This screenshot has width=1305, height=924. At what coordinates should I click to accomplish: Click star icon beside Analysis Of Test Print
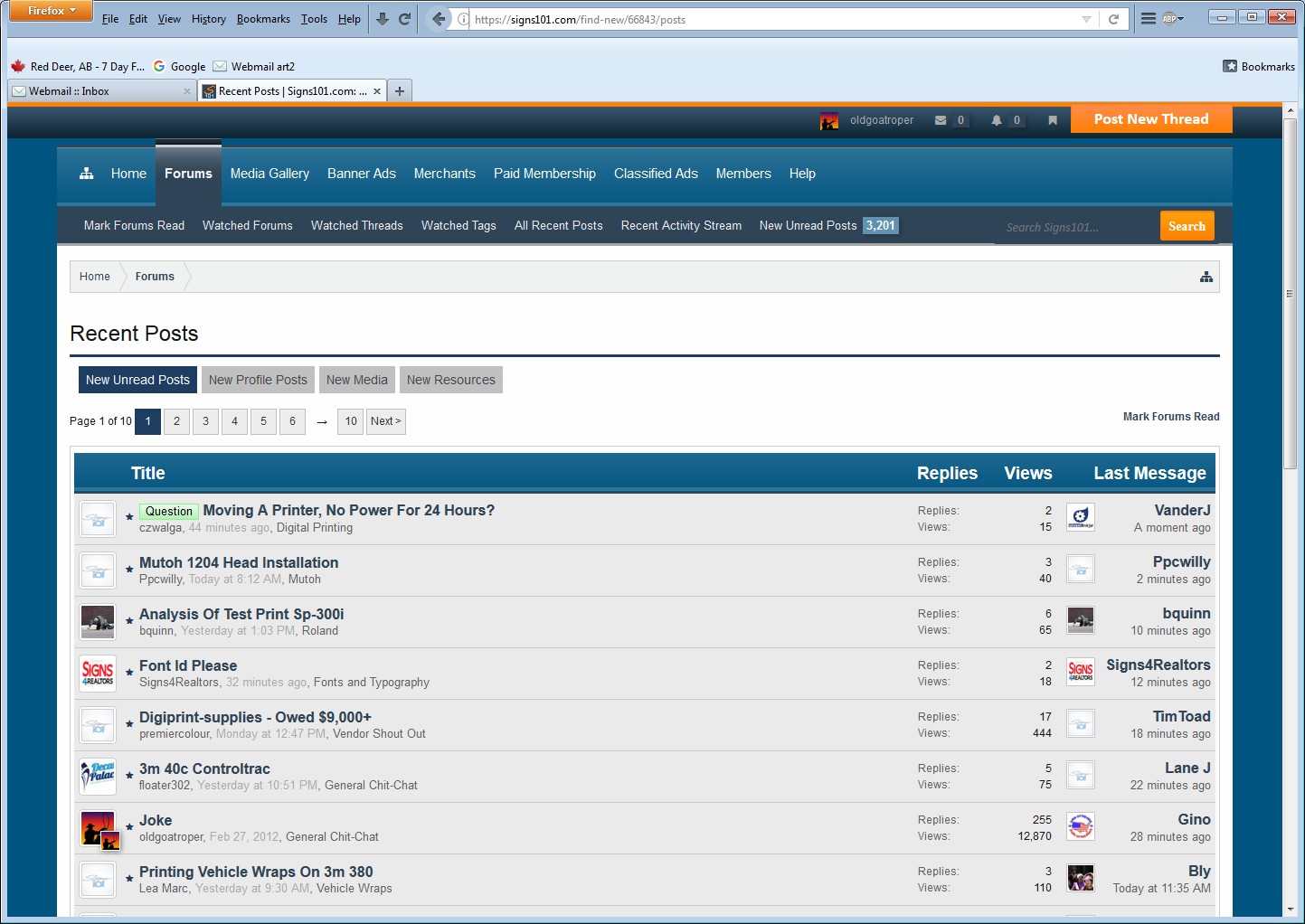pos(129,620)
